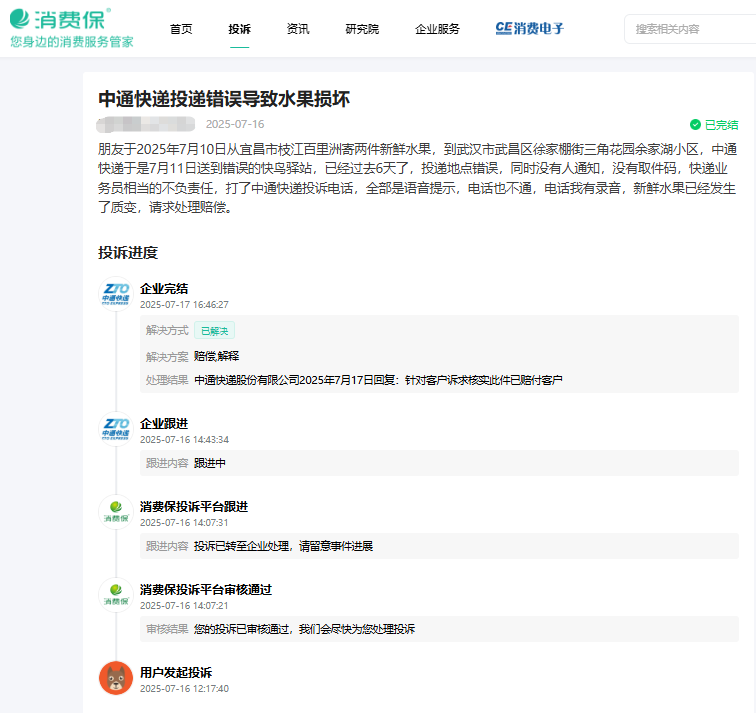Click timestamp 2025-07-16 12:17:40
The image size is (756, 713).
point(184,688)
